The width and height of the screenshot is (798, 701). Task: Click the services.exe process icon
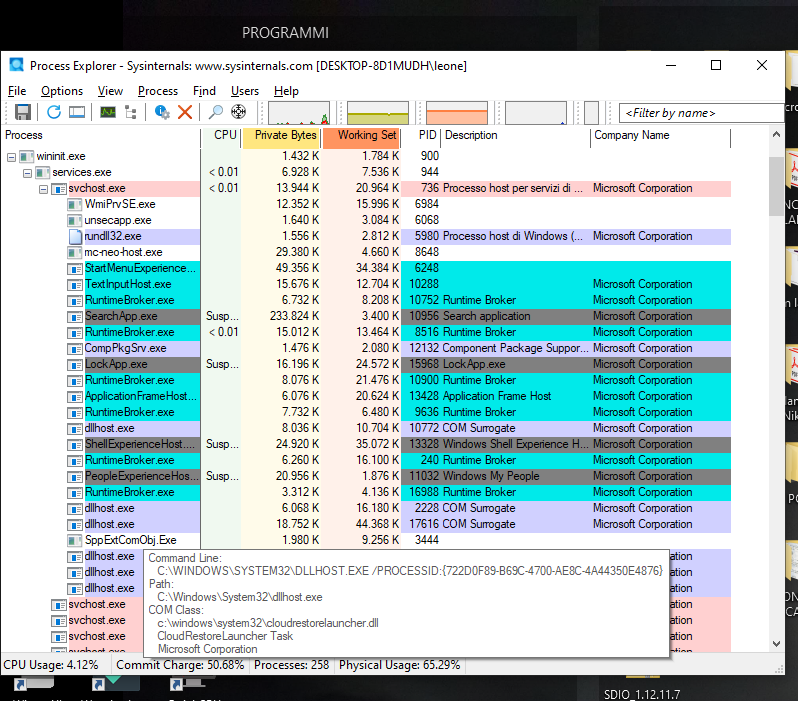43,173
